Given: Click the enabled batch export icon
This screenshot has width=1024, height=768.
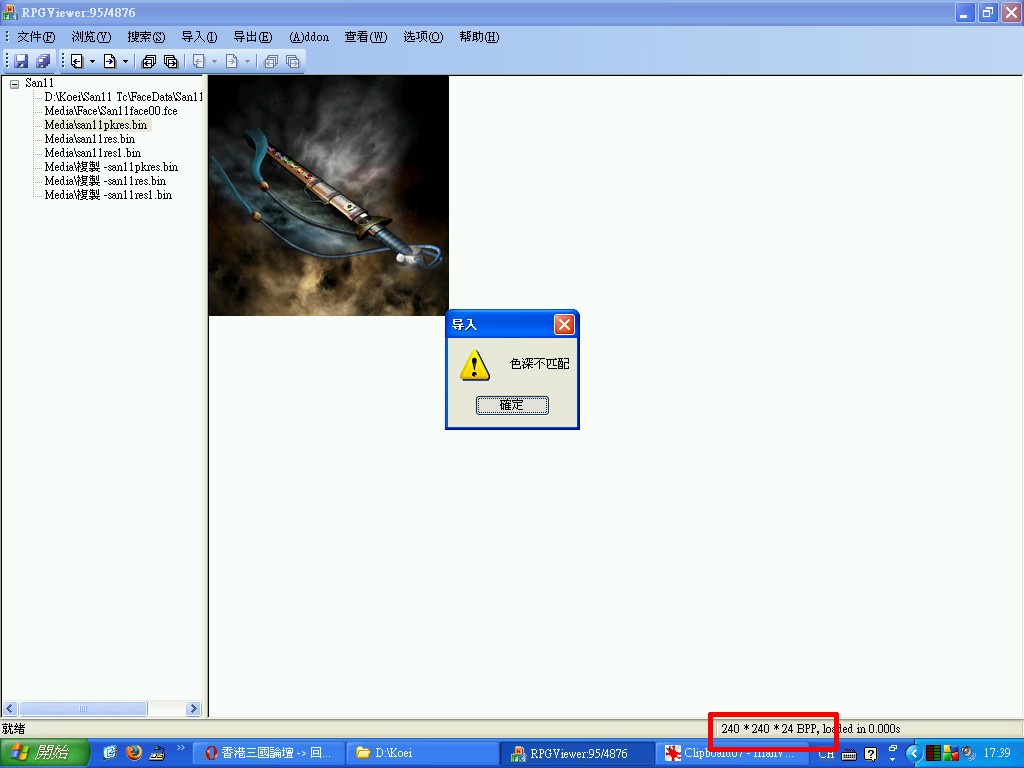Looking at the screenshot, I should pos(170,61).
